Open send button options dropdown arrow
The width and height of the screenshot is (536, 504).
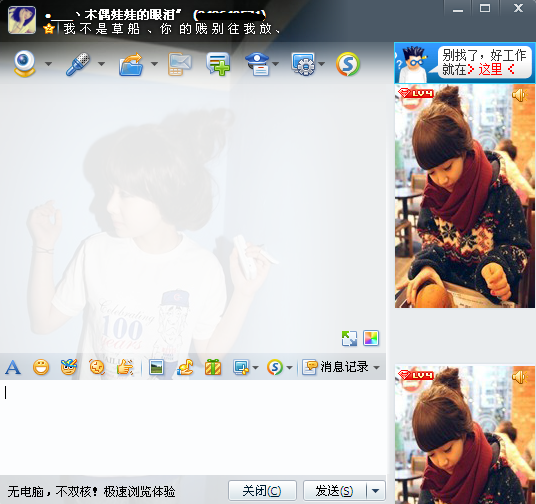point(376,491)
